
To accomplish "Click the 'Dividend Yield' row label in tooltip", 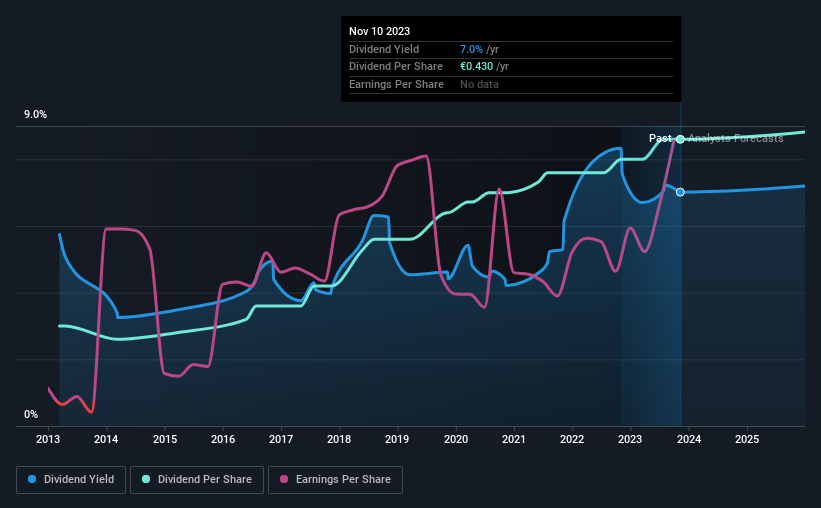I will pos(384,49).
